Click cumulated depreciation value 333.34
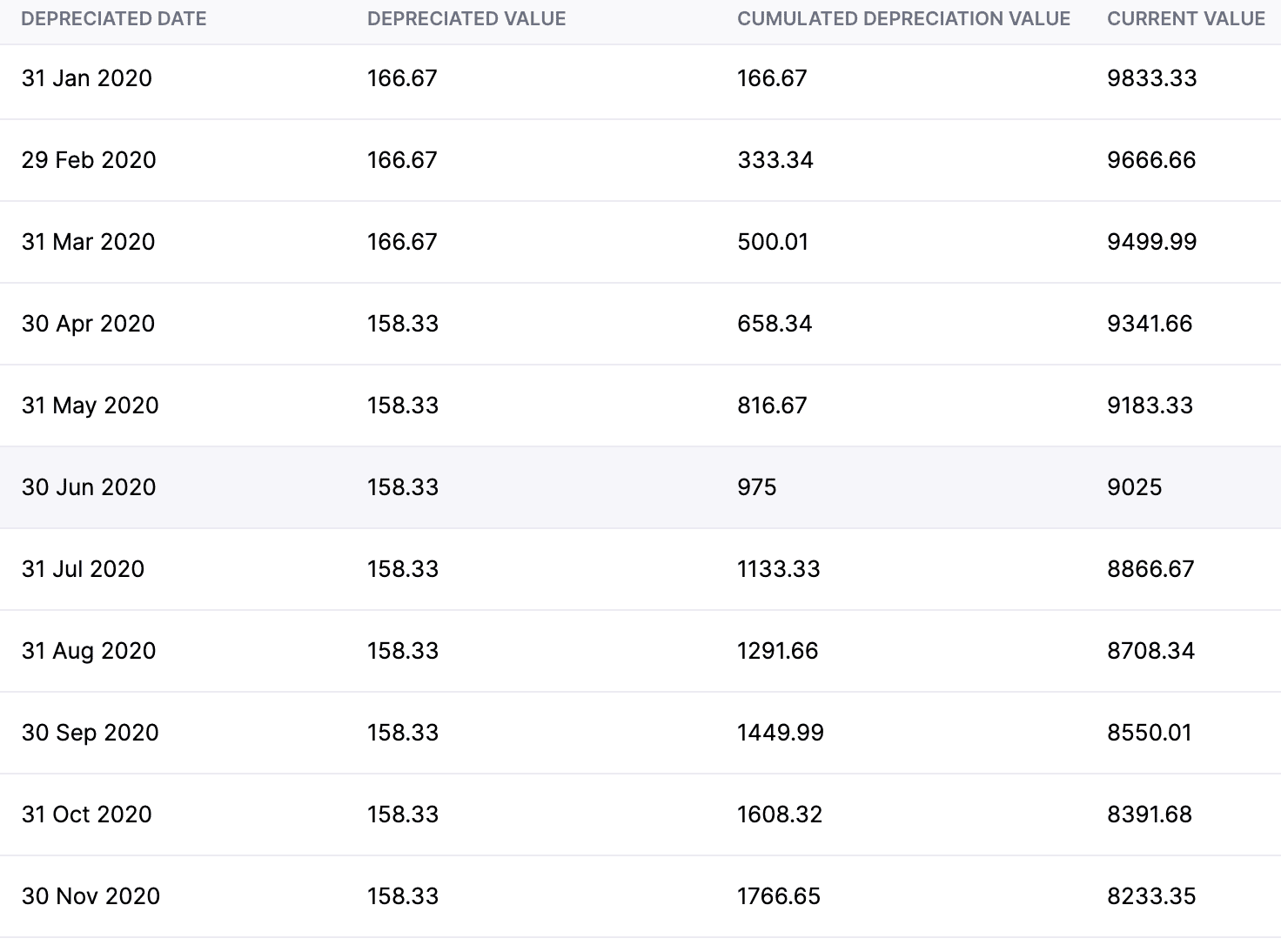Screen dimensions: 1281x952 click(x=775, y=160)
